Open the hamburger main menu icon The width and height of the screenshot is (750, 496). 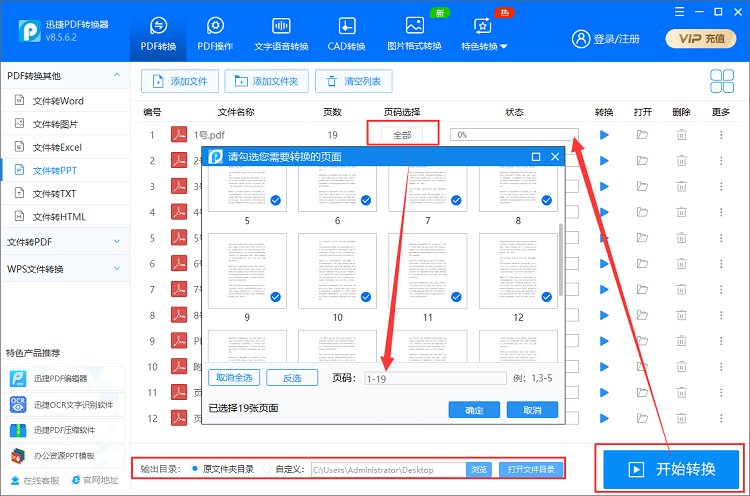click(x=679, y=11)
